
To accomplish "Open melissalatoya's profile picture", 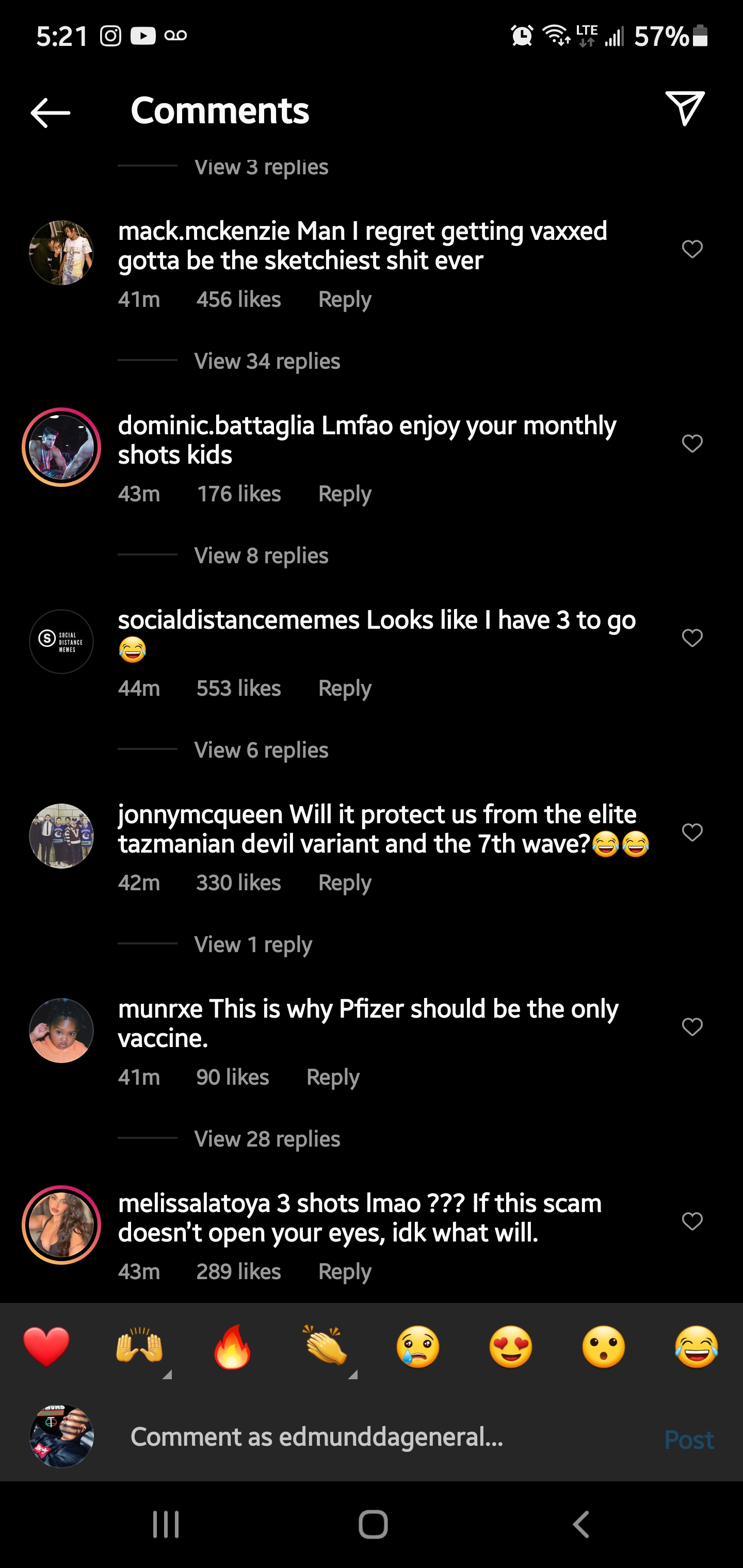I will [61, 1224].
